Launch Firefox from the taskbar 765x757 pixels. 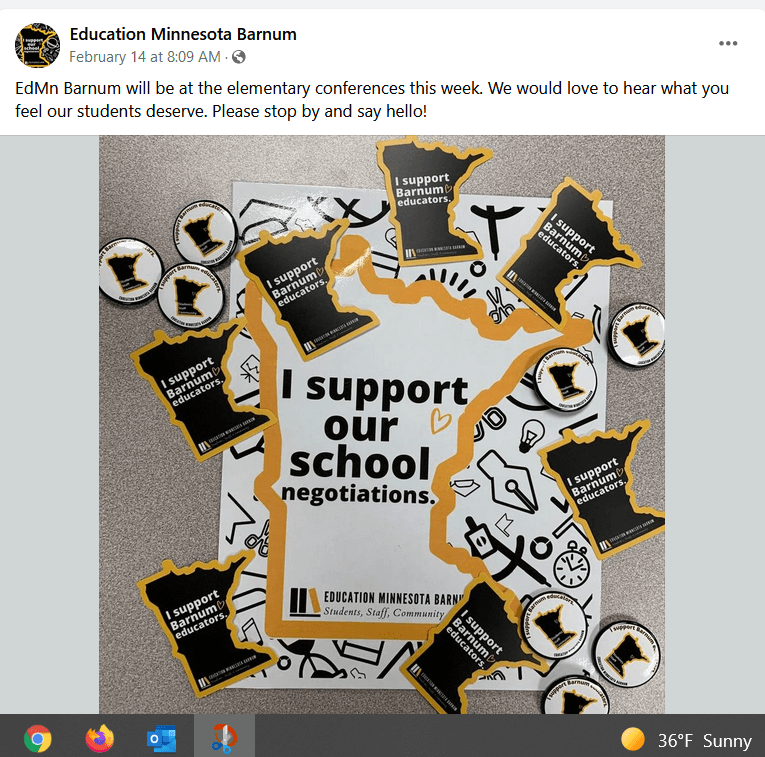click(100, 738)
